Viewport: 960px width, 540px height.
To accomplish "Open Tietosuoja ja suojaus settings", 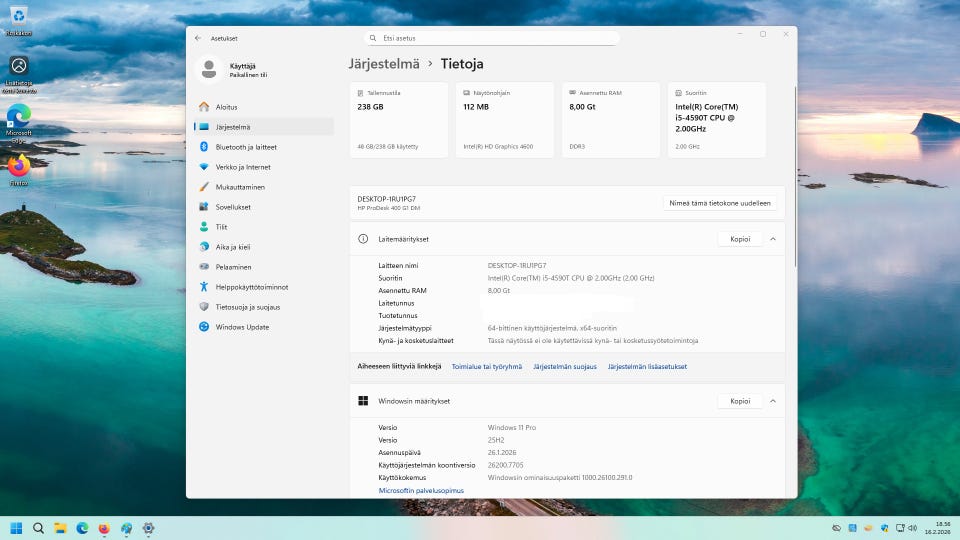I will pos(247,307).
